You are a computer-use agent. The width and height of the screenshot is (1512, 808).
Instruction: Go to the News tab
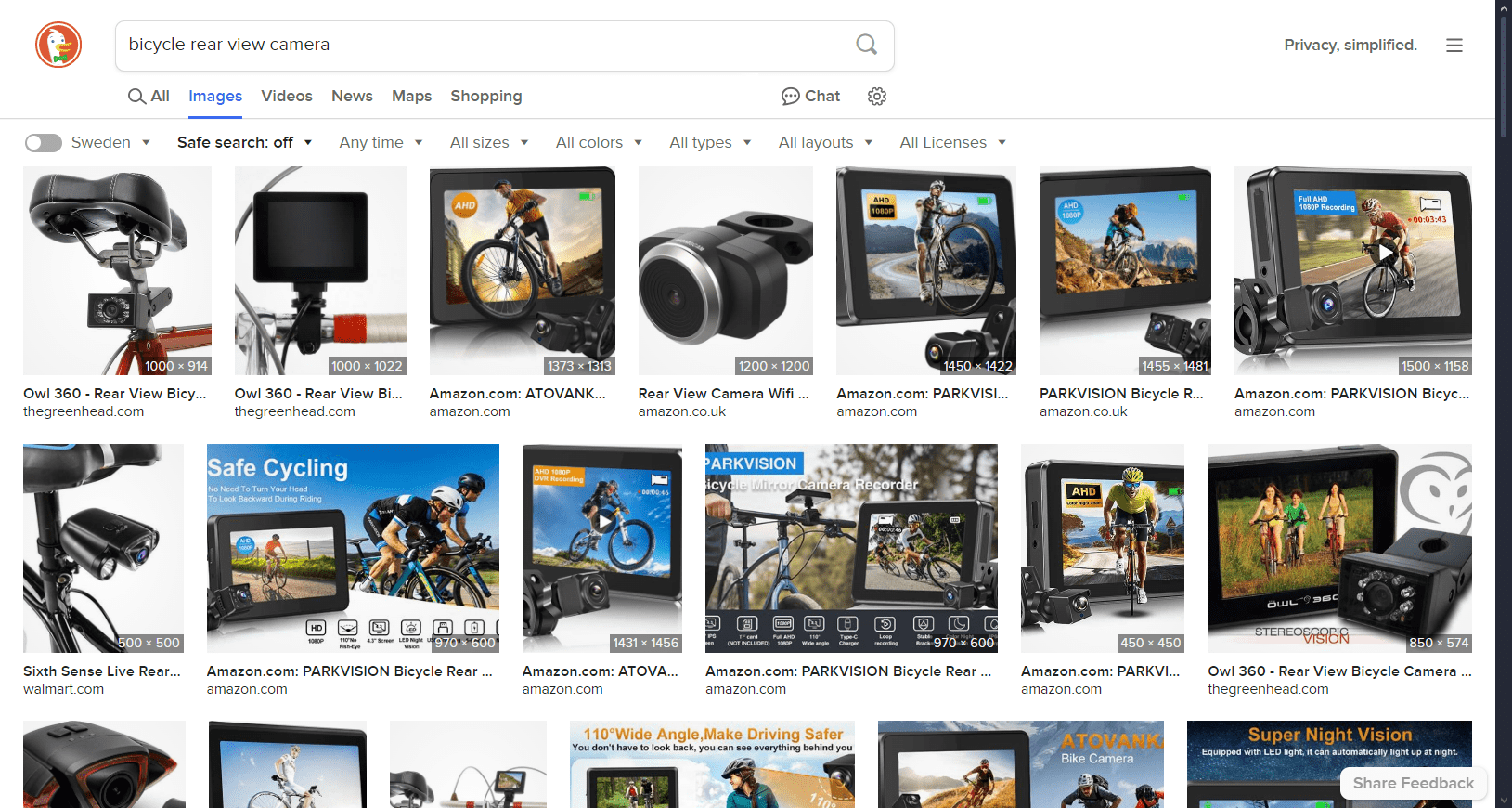click(x=352, y=97)
